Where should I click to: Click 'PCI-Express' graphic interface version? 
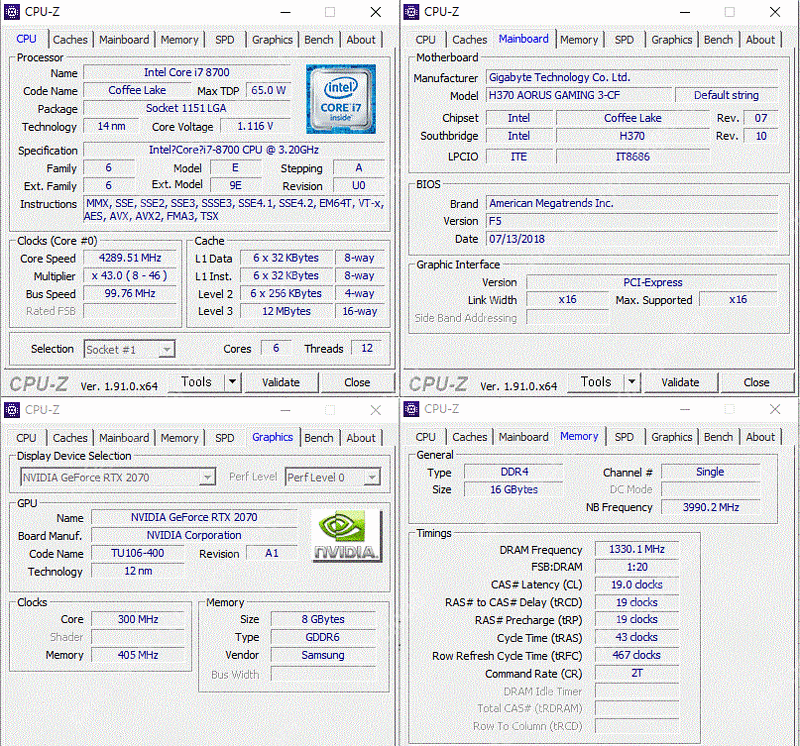[652, 282]
